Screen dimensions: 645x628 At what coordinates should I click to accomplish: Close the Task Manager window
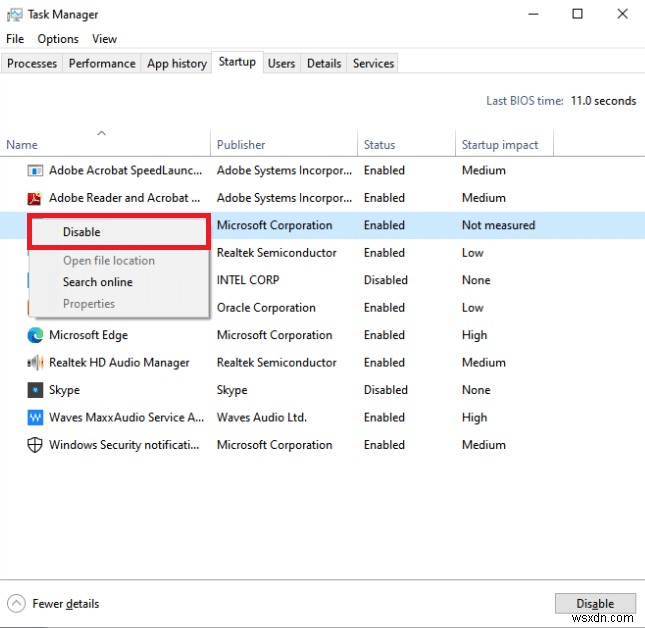[x=622, y=14]
